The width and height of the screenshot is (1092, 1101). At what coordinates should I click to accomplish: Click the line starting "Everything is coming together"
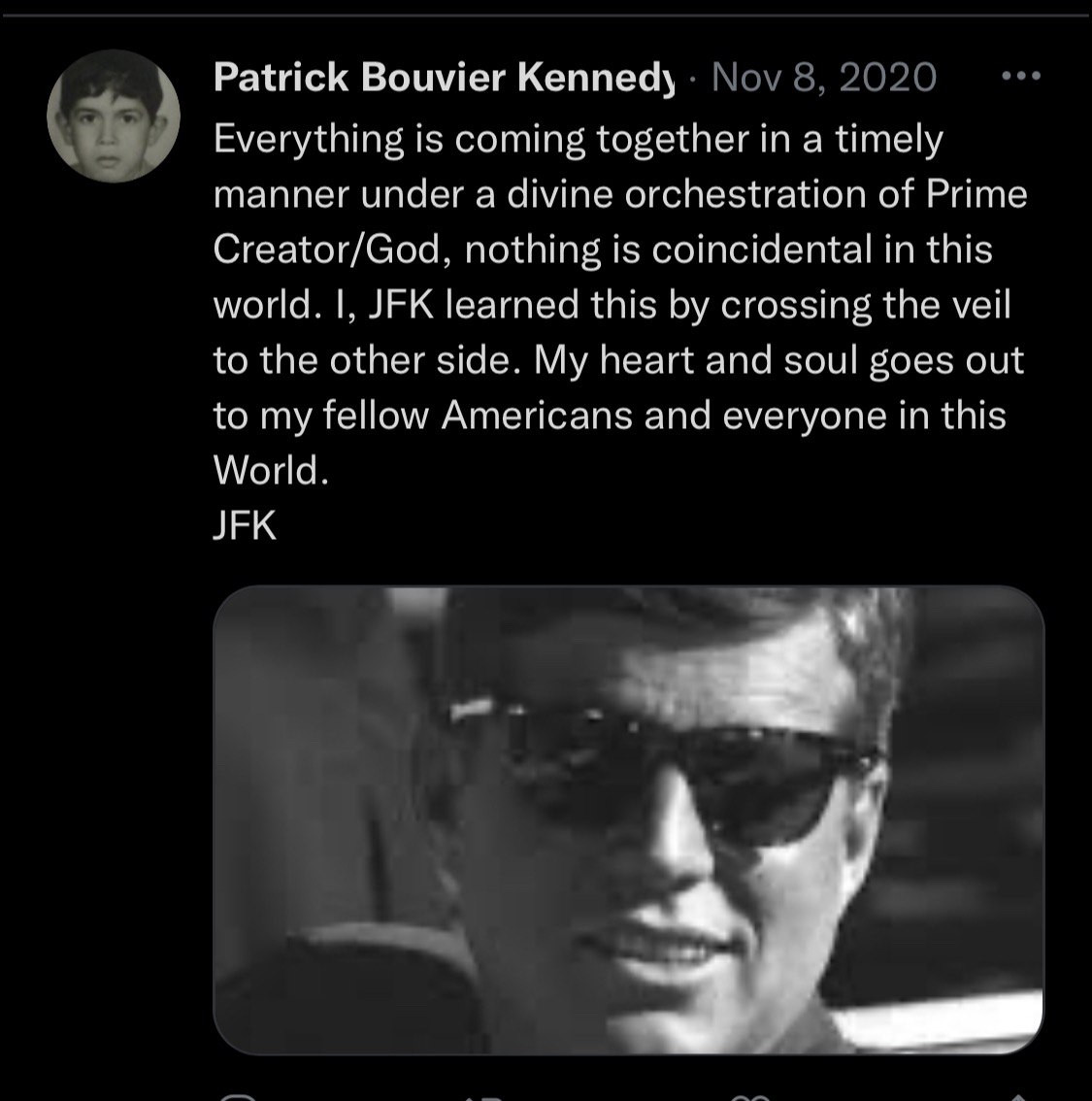pyautogui.click(x=578, y=140)
